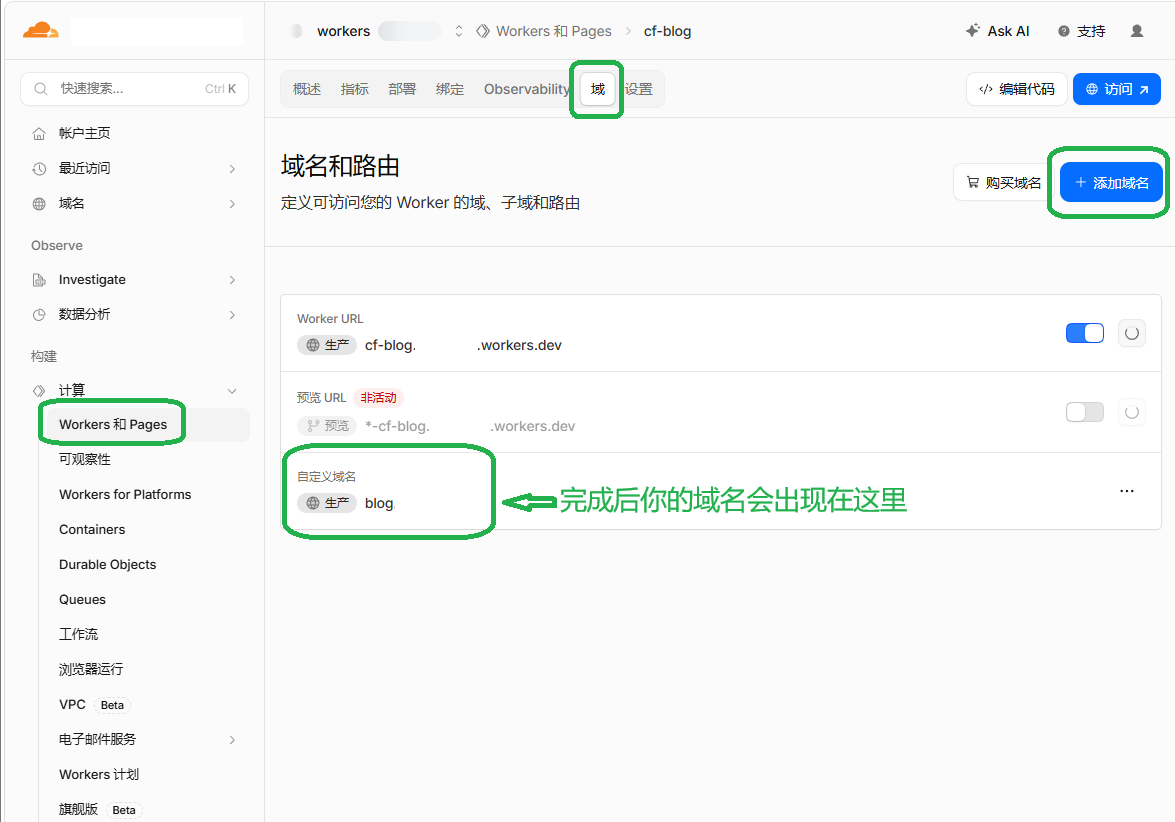Click the 非活动 status badge
Screen dimensions: 1175x822
[x=378, y=398]
